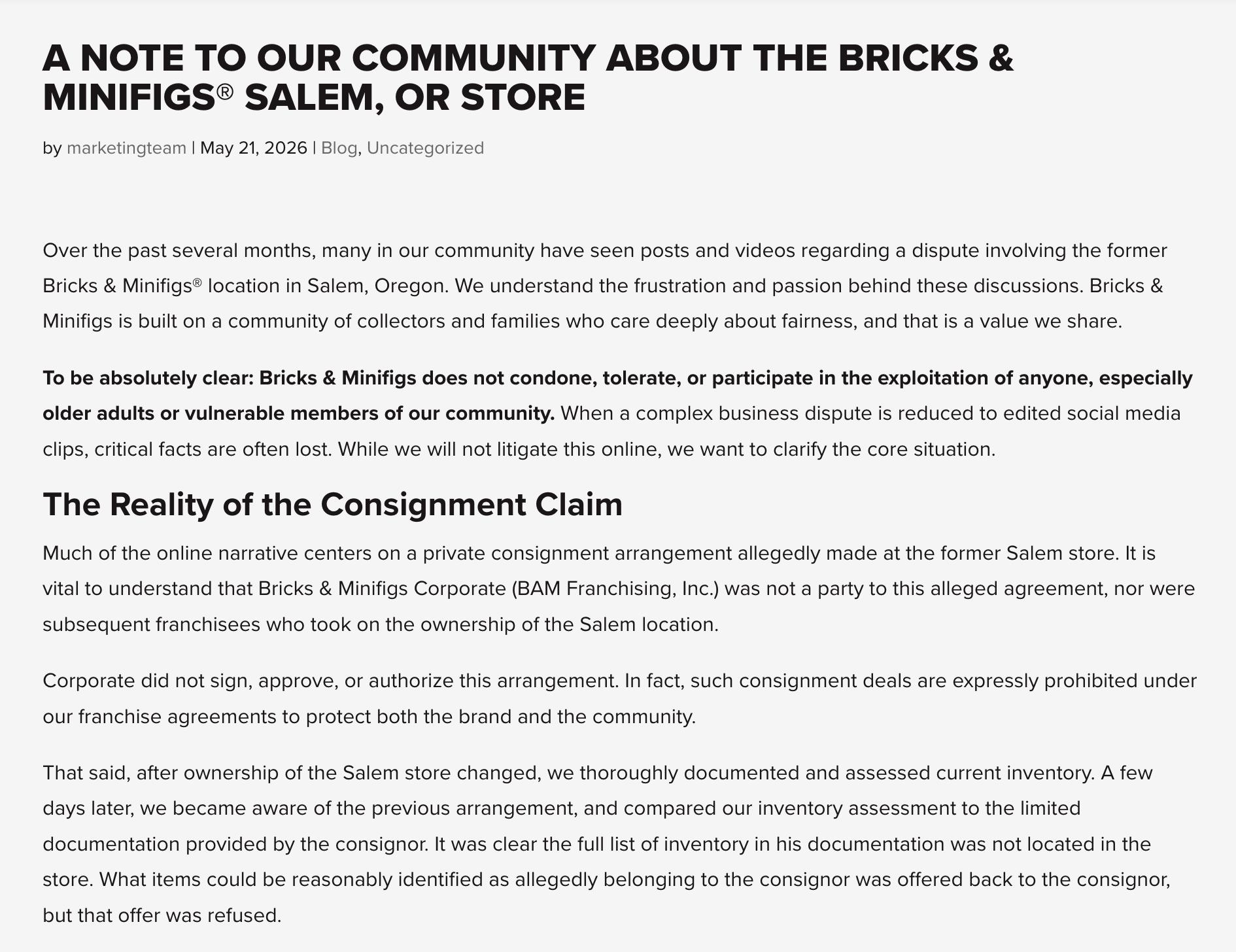Click 'Salem, Oregon' in first paragraph
The image size is (1236, 952).
377,286
